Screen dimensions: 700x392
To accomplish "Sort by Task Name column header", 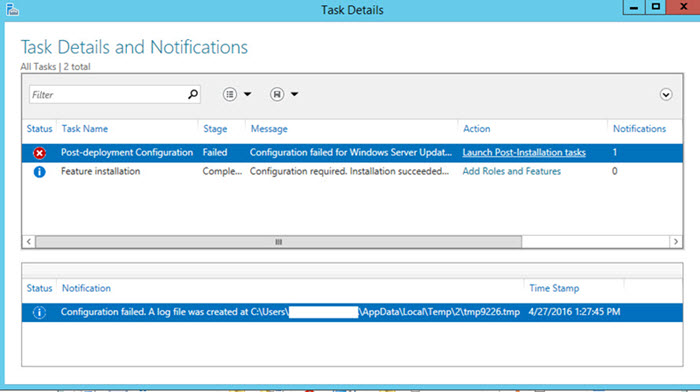I will [85, 129].
